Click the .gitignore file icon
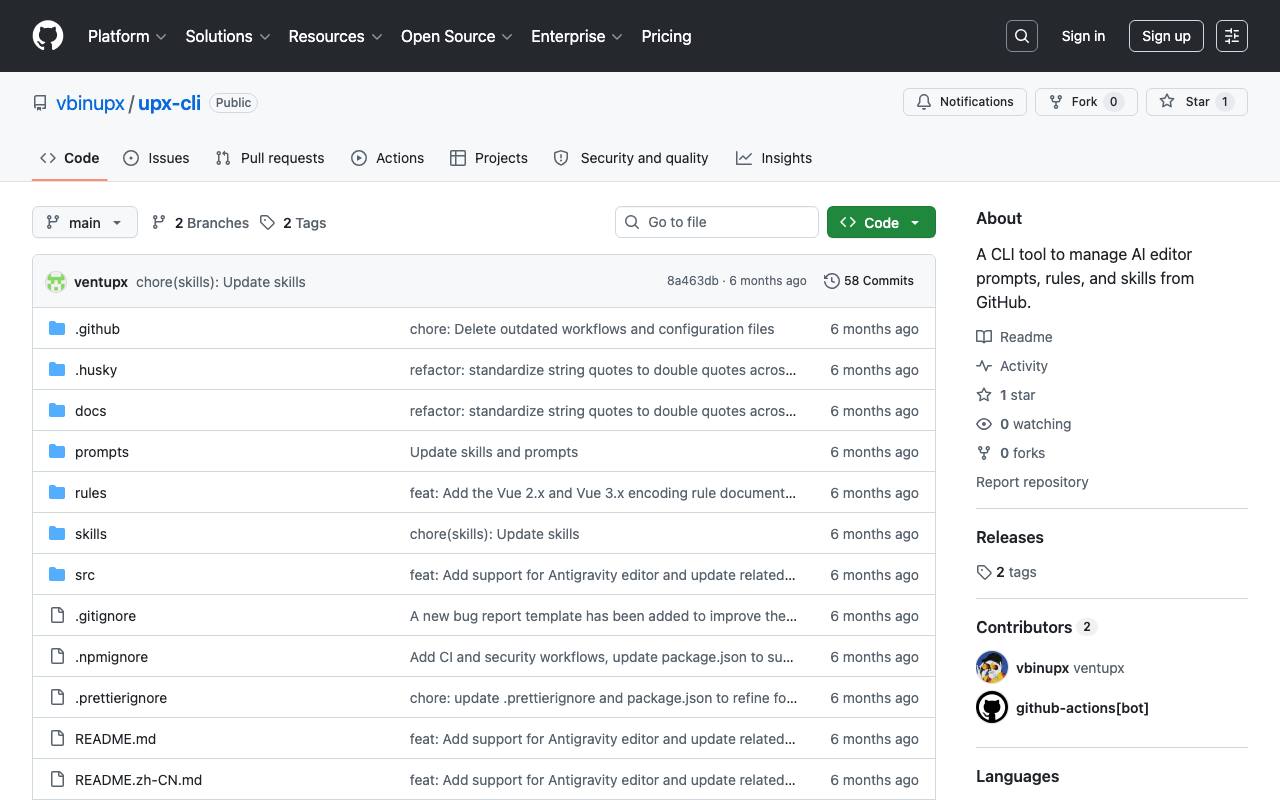The width and height of the screenshot is (1280, 800). pos(57,616)
